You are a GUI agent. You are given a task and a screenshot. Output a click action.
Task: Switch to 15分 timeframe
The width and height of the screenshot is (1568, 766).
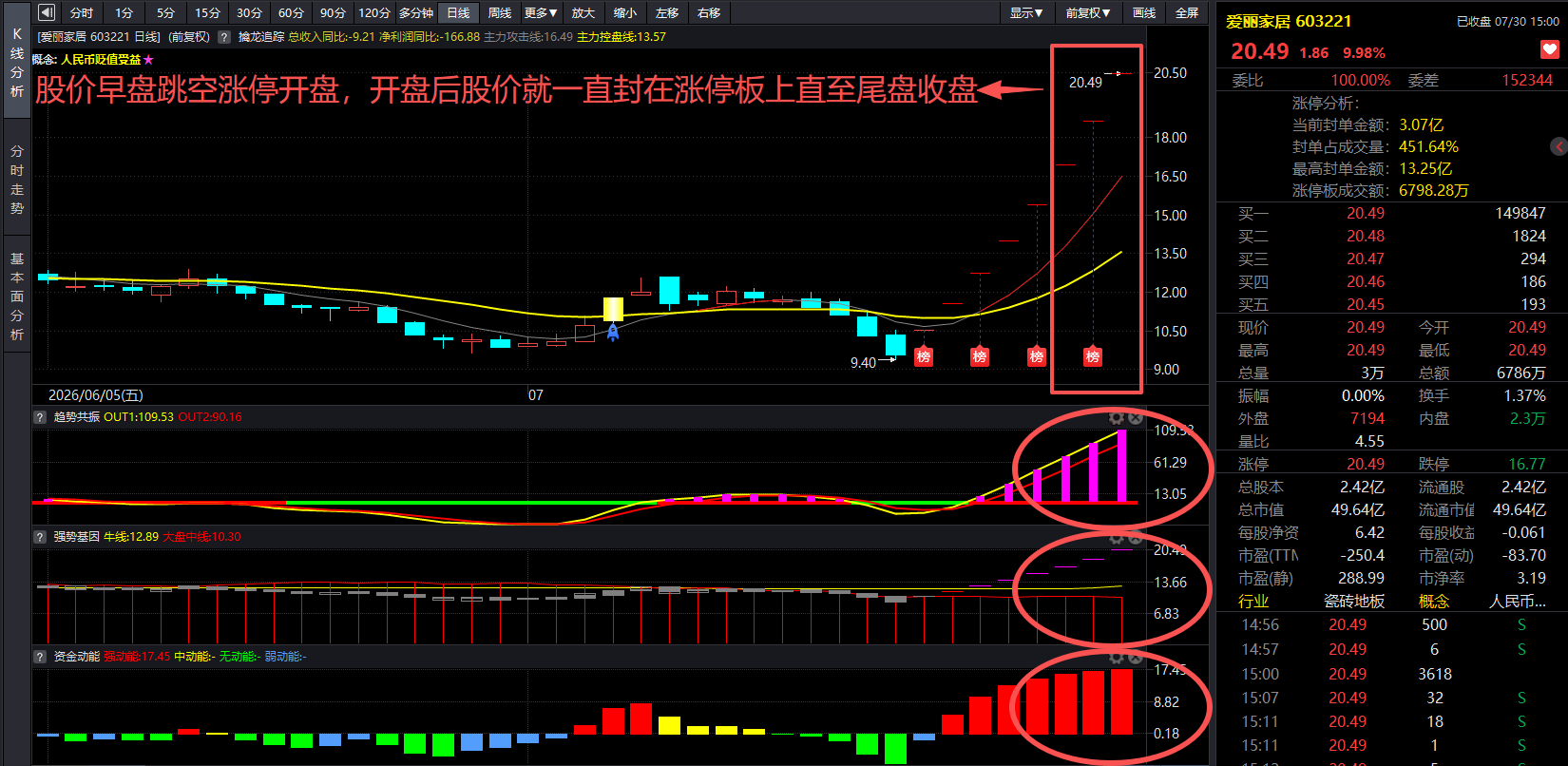(x=207, y=12)
